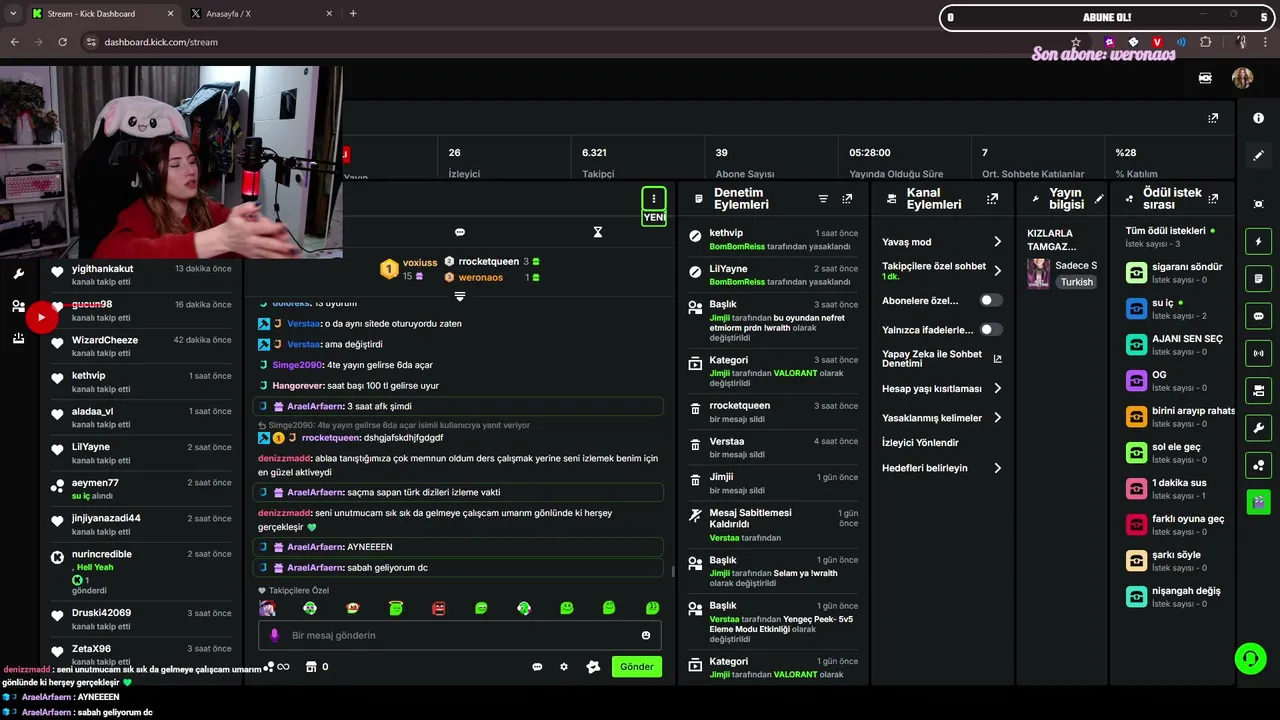1280x720 pixels.
Task: Click voxiuss top gifter name
Action: [x=420, y=263]
